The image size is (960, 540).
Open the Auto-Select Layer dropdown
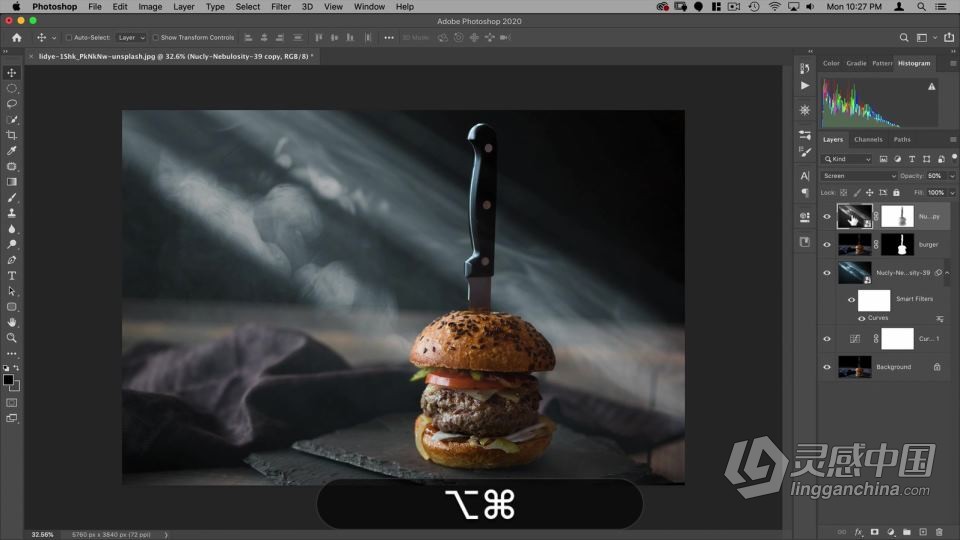[131, 38]
